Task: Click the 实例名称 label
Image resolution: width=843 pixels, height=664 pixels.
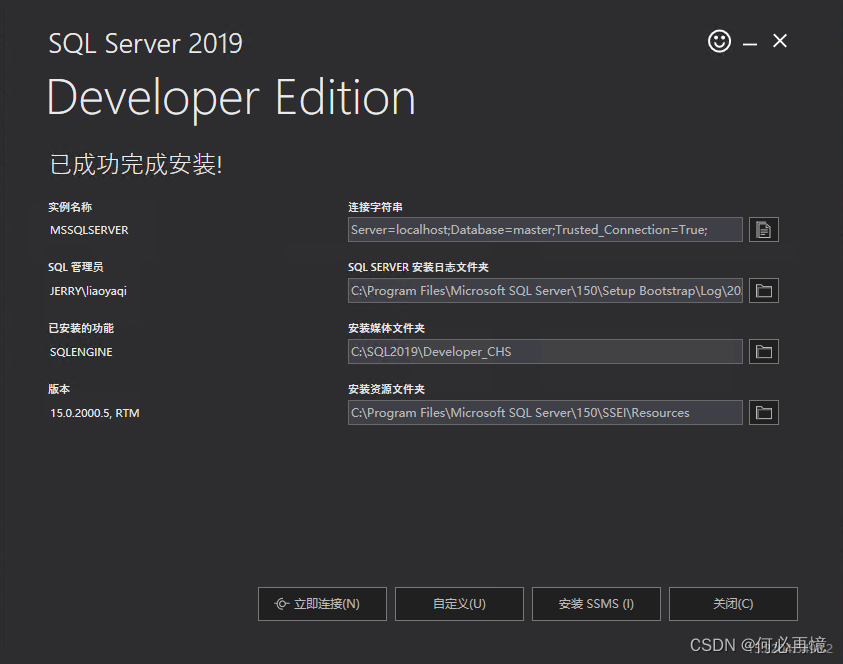Action: pos(70,207)
